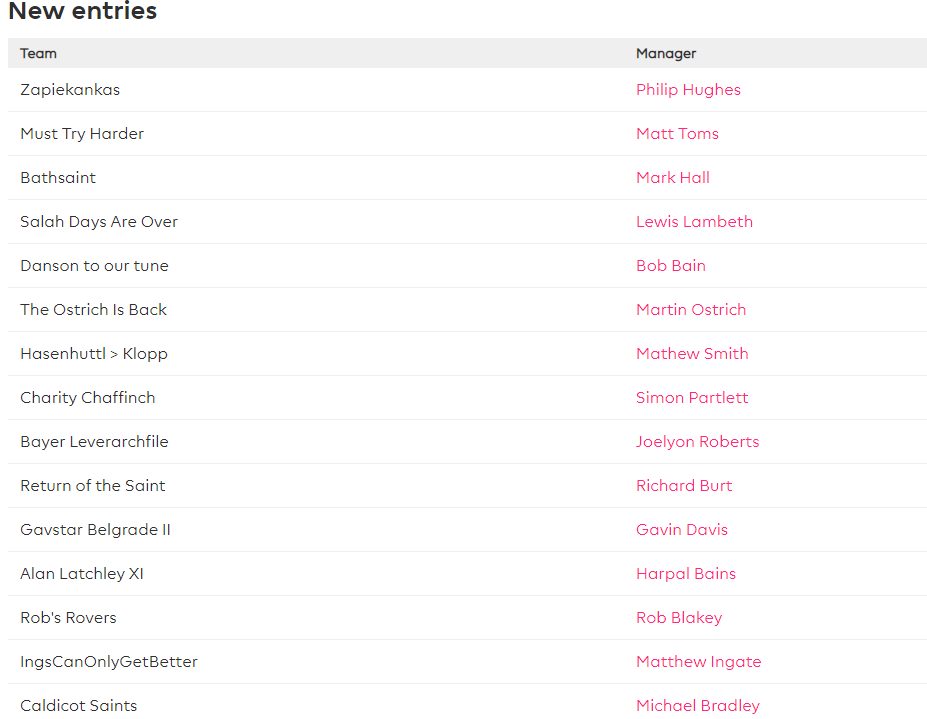This screenshot has height=719, width=927.
Task: Select the Zapiekankas team row
Action: (x=70, y=90)
